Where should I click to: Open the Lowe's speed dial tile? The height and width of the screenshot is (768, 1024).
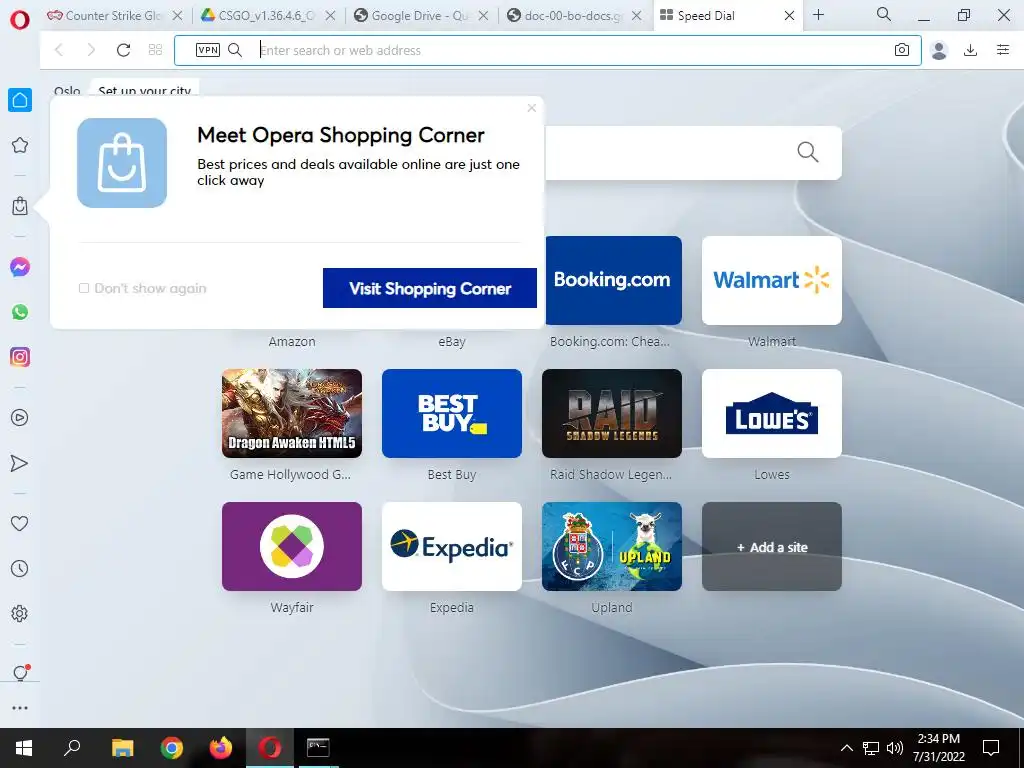pyautogui.click(x=772, y=413)
